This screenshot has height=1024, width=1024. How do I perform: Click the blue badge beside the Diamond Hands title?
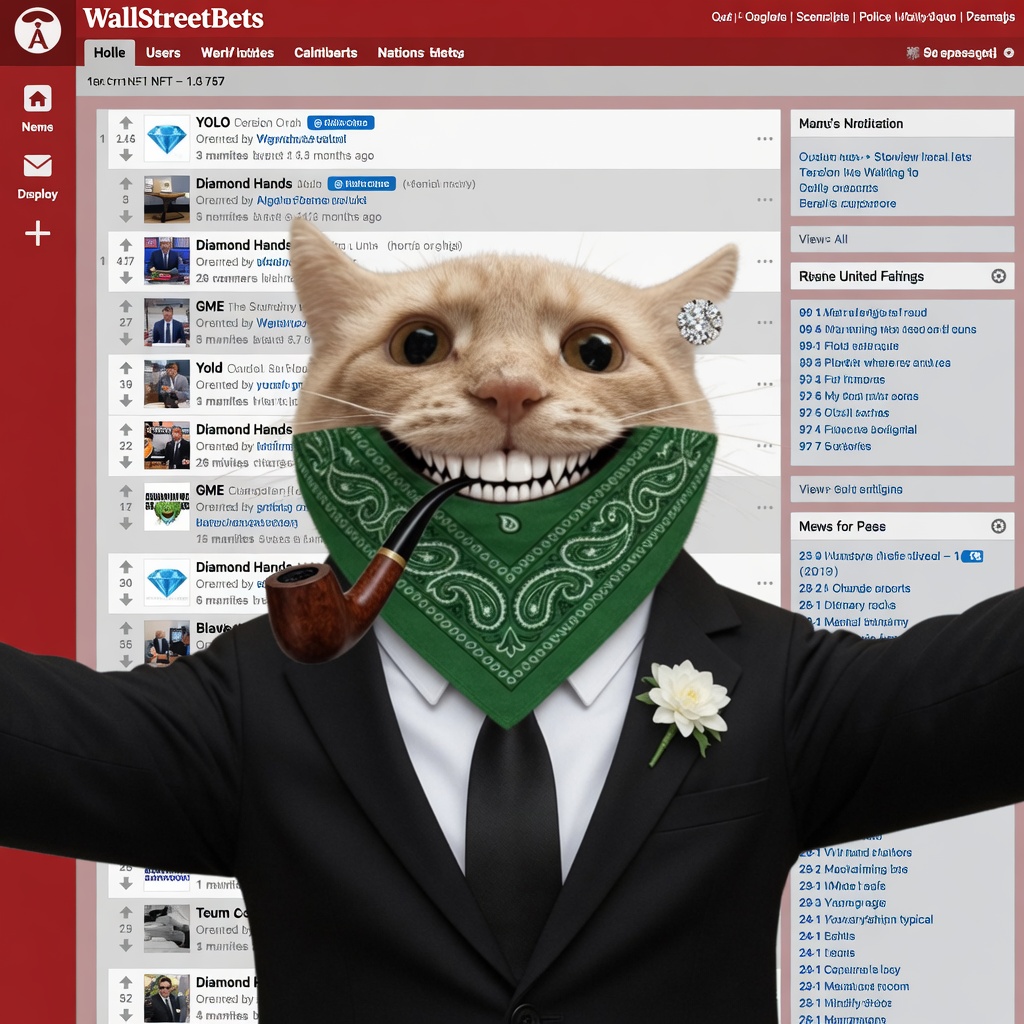click(x=362, y=184)
